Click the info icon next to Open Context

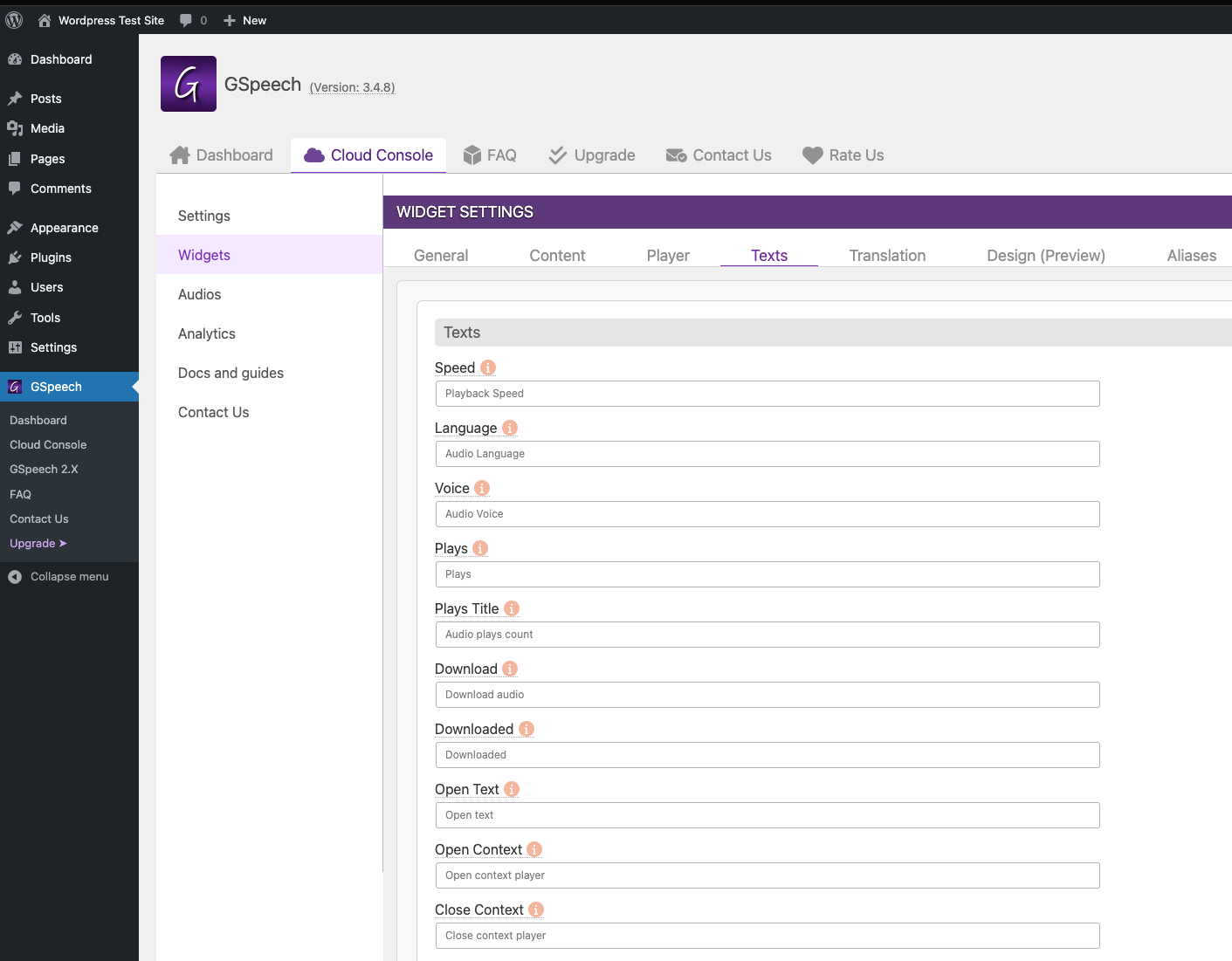[534, 849]
